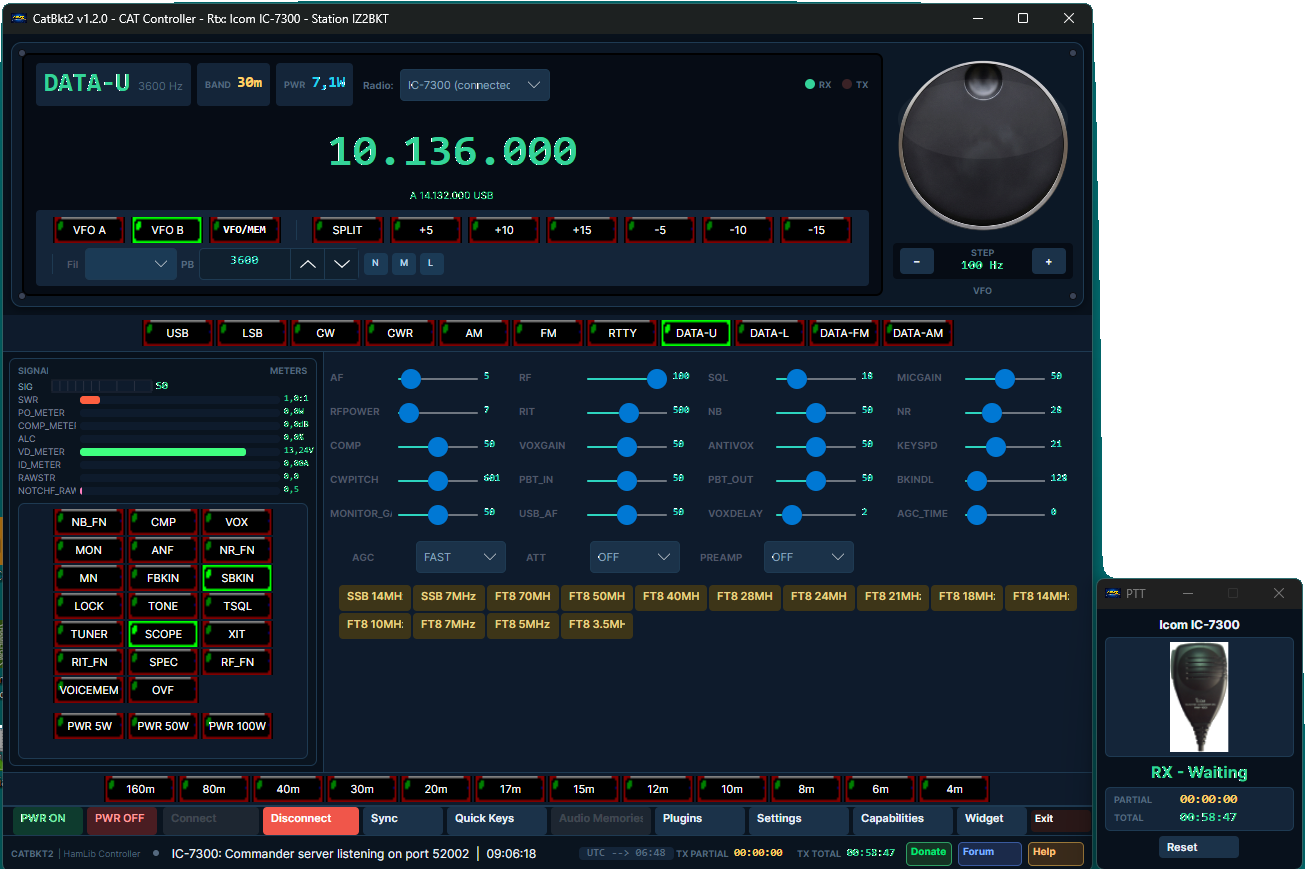
Task: Open Plugins
Action: tap(700, 821)
